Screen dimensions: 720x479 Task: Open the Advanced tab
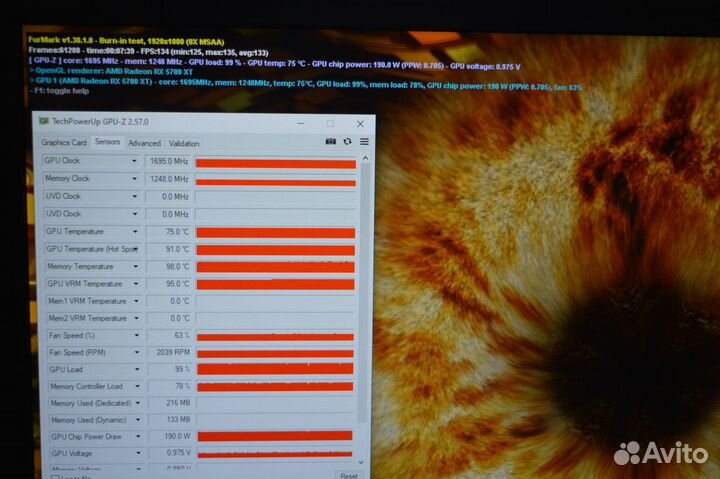click(144, 143)
